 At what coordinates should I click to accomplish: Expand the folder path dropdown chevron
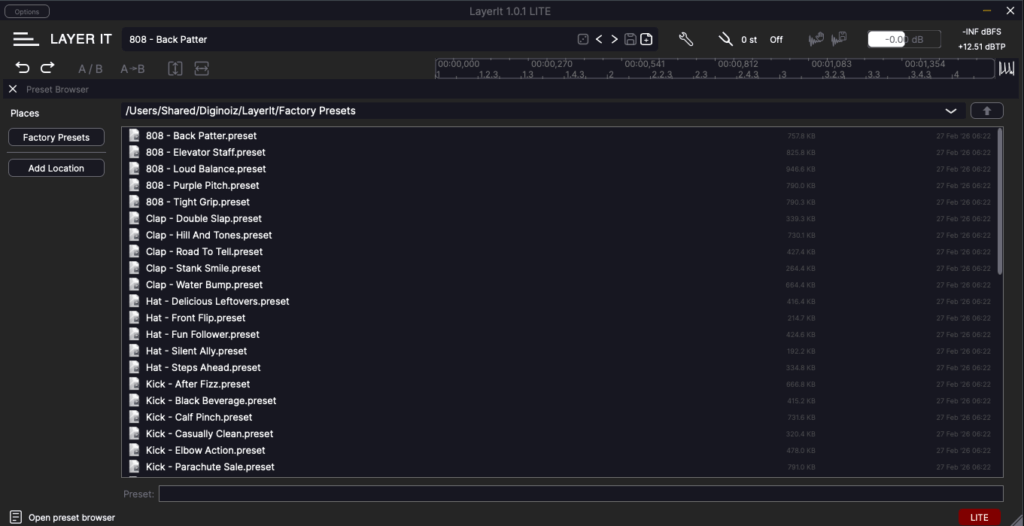tap(950, 111)
